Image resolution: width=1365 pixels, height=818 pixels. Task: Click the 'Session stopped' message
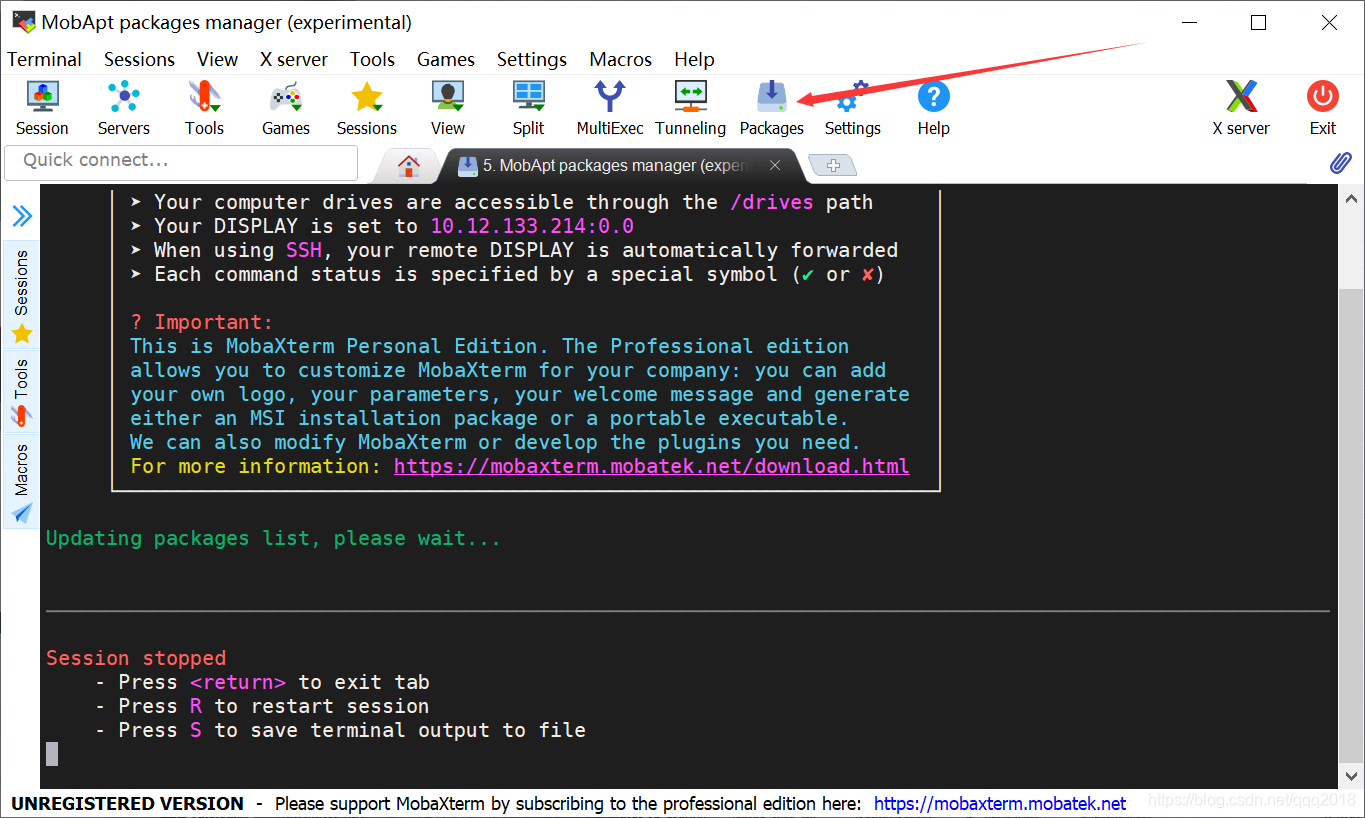click(136, 658)
